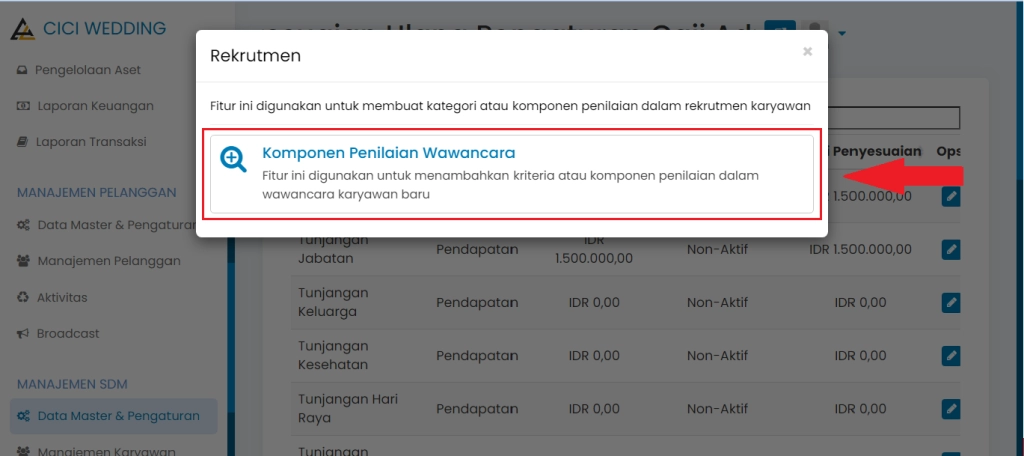Click Non-Aktif status in Tunjangan Jabatan row
The width and height of the screenshot is (1024, 456).
pyautogui.click(x=717, y=250)
